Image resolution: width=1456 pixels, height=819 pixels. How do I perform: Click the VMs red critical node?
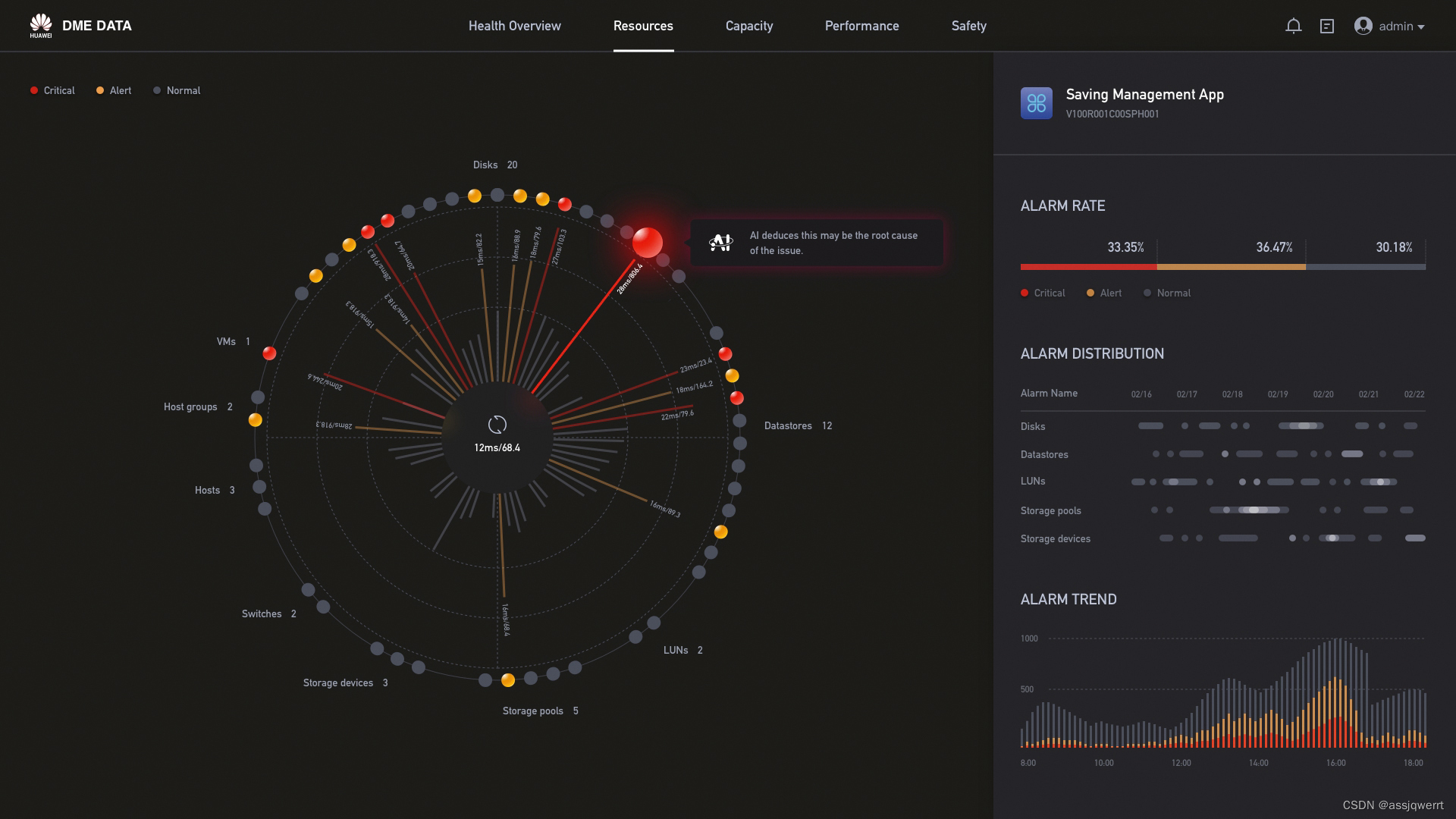point(269,353)
